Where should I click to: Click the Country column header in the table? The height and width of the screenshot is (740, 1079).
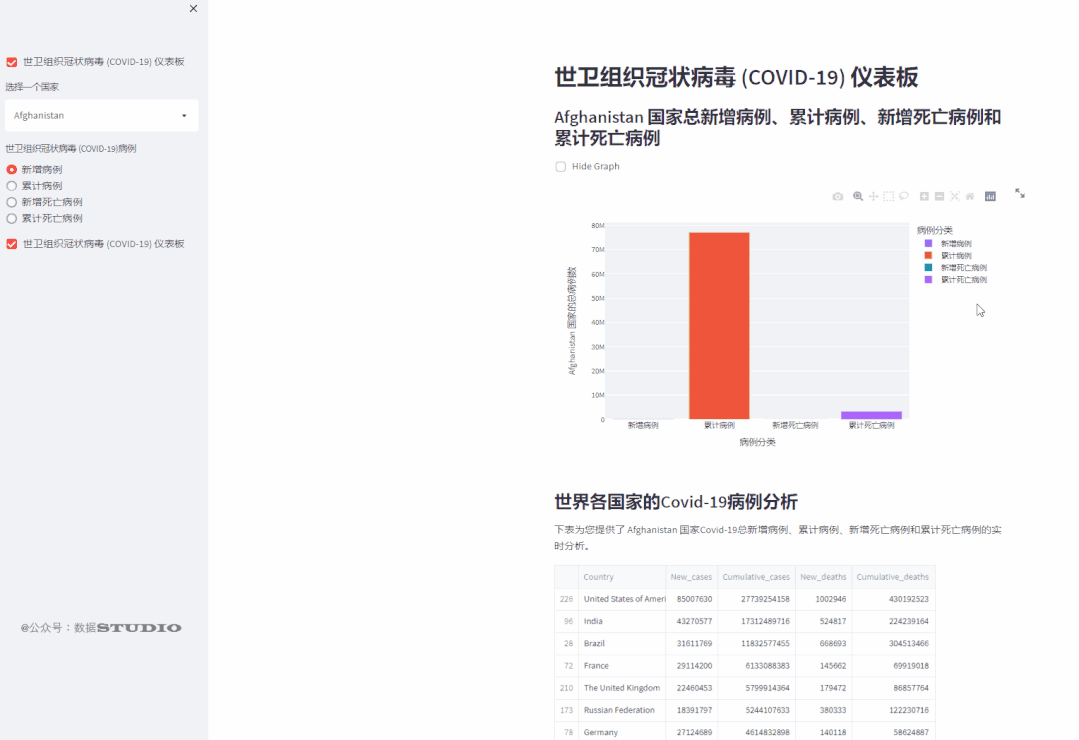(598, 576)
